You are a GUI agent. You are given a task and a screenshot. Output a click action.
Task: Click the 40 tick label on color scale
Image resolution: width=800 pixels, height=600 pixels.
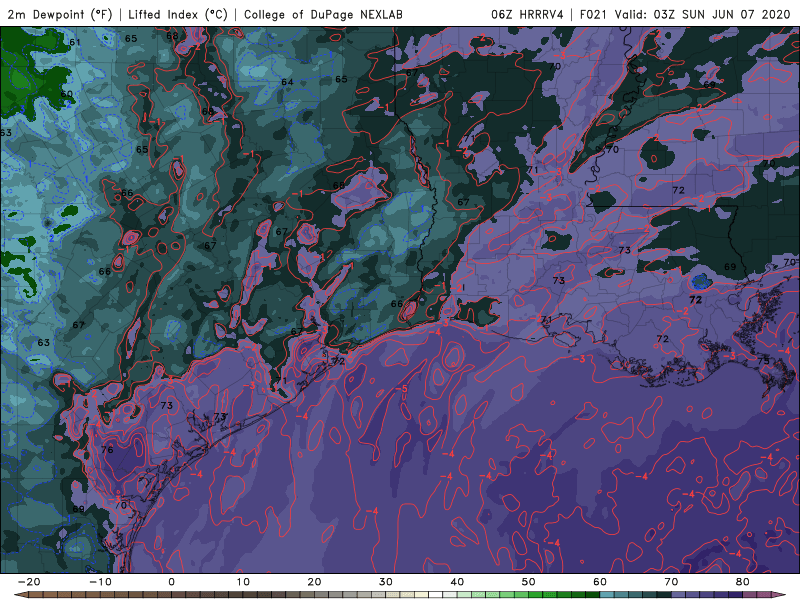[457, 582]
